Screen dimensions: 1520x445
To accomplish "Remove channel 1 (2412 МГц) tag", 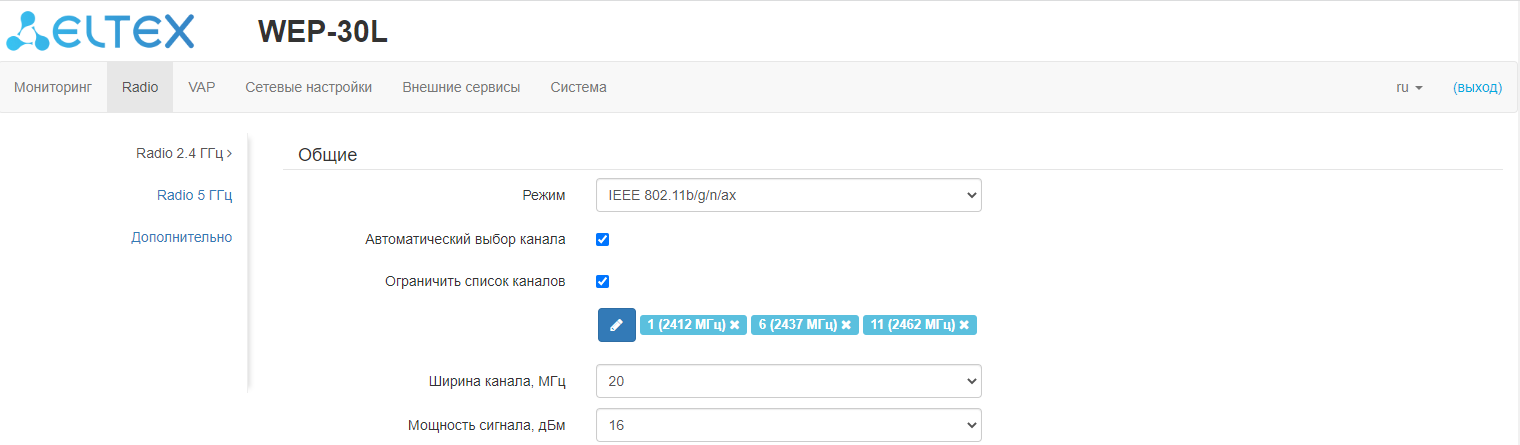I will tap(735, 325).
